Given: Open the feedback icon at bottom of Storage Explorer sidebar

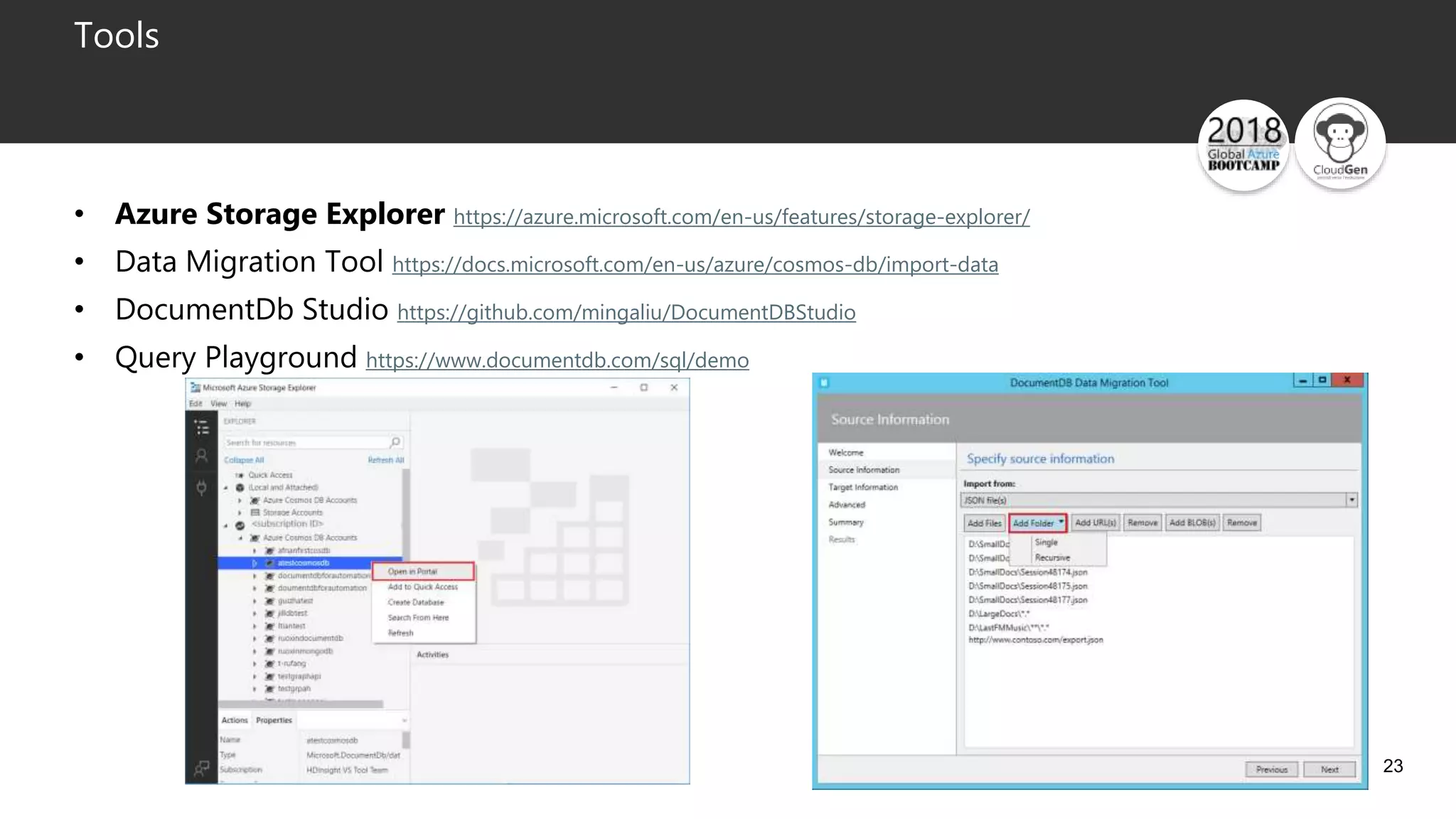Looking at the screenshot, I should pos(202,769).
